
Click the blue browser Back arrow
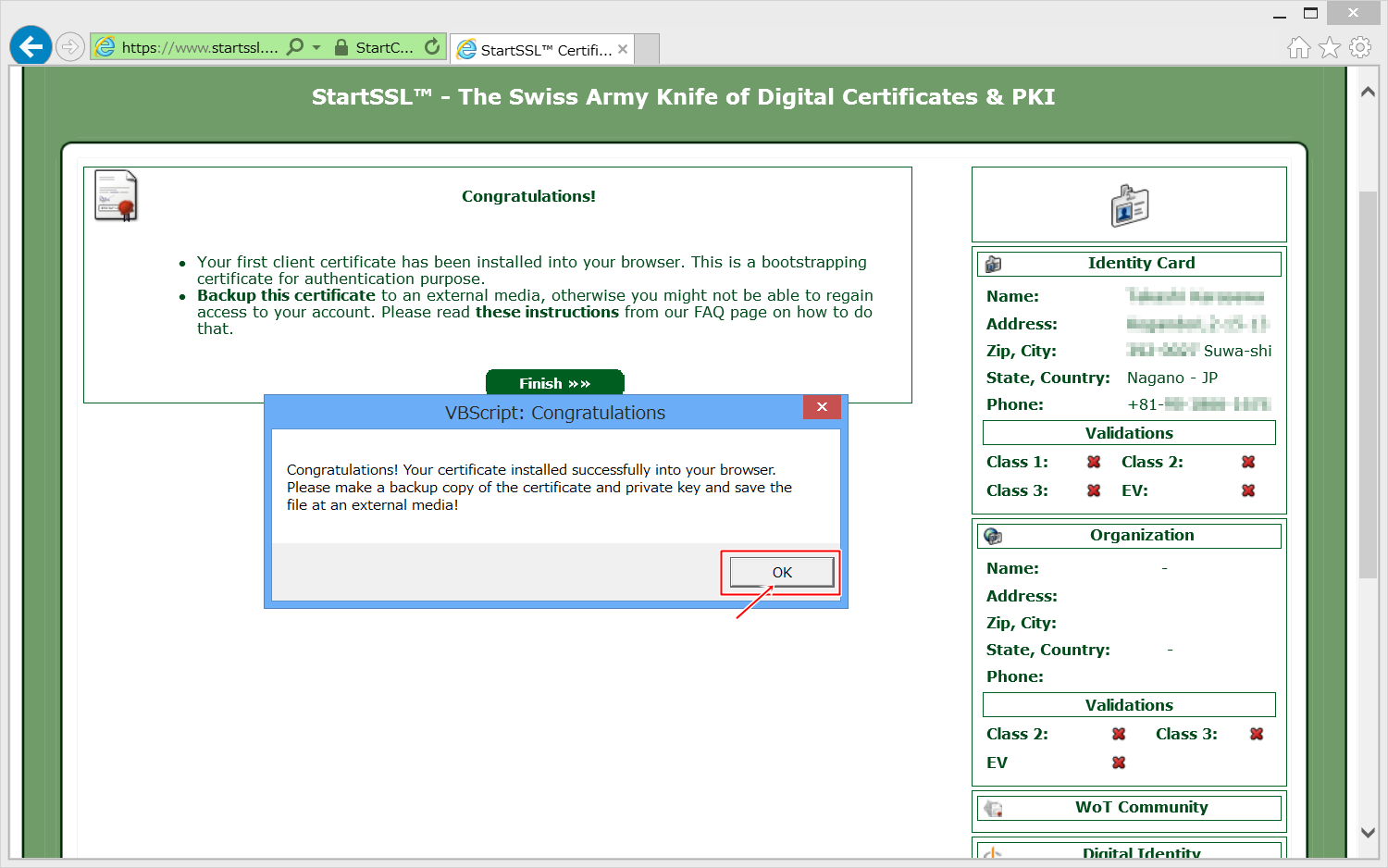[31, 46]
